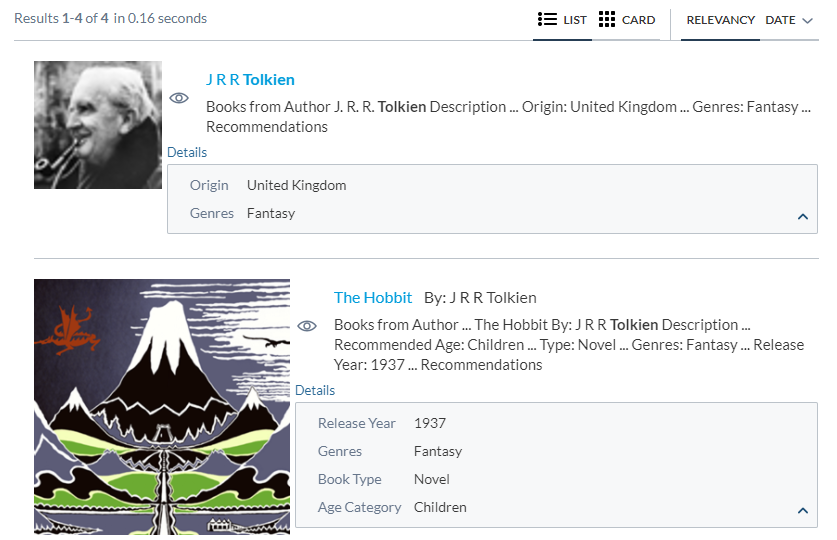Click the eye icon beside The Hobbit
Viewport: 837px width, 540px height.
[307, 326]
